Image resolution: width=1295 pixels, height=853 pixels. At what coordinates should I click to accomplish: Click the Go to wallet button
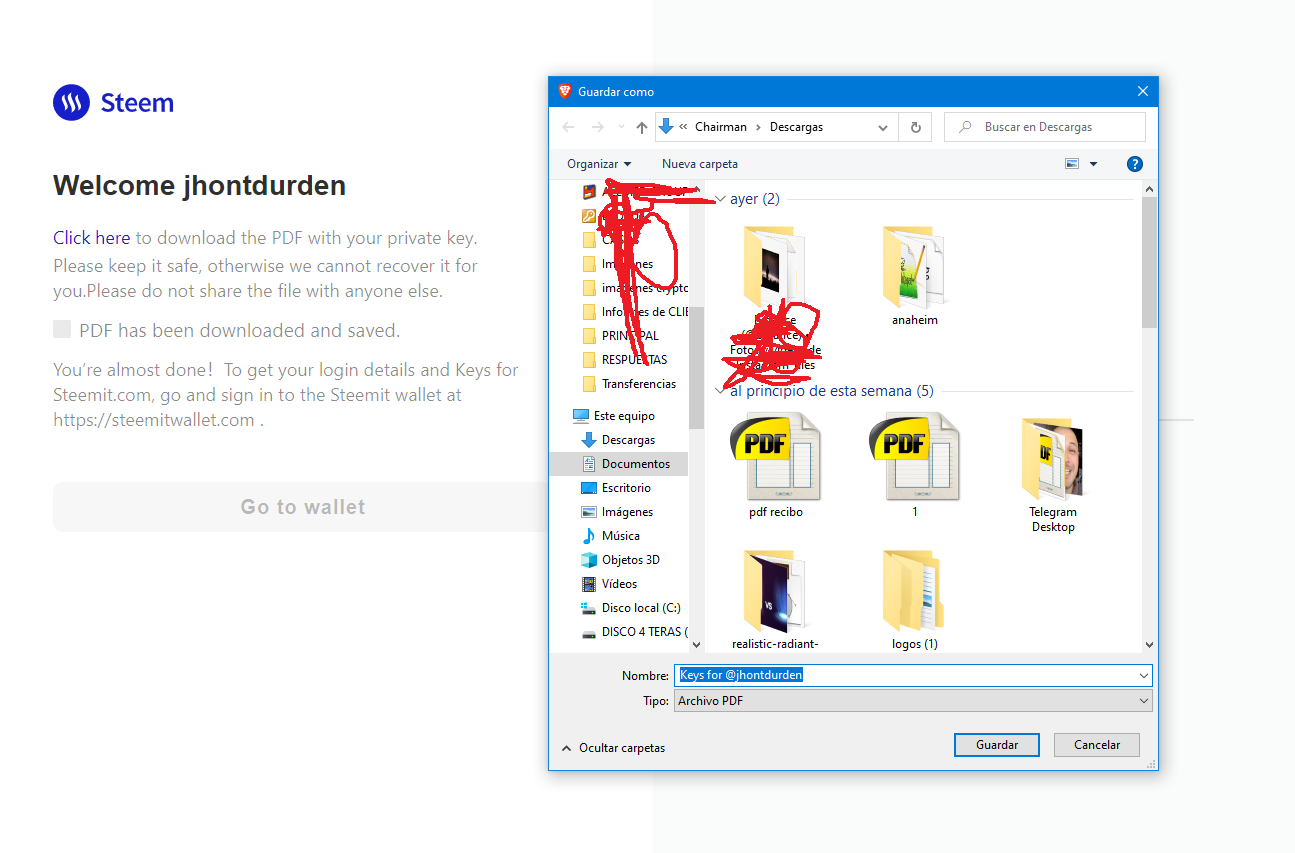coord(303,507)
